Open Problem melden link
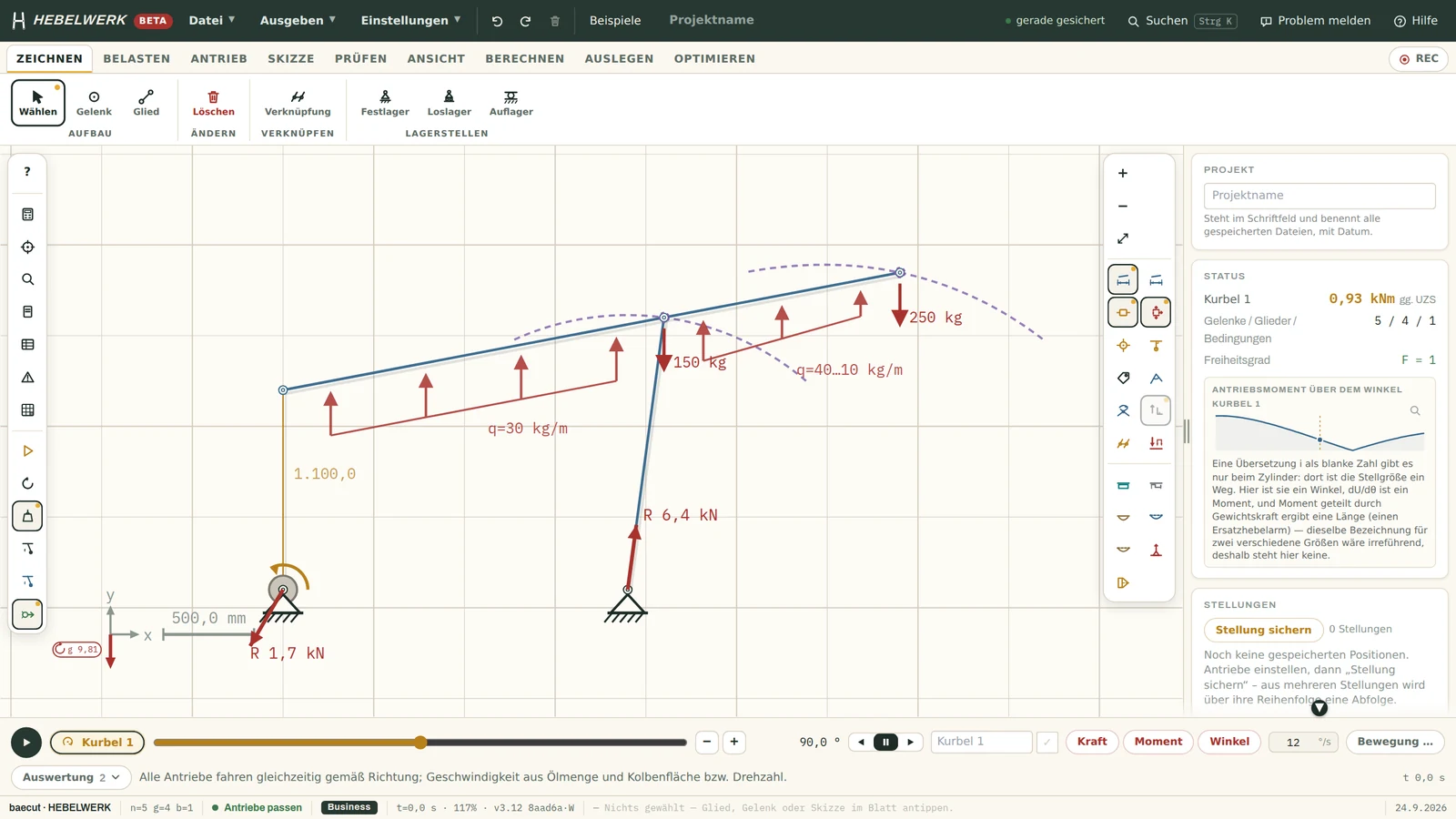Screen dimensions: 1456x819 [1315, 20]
